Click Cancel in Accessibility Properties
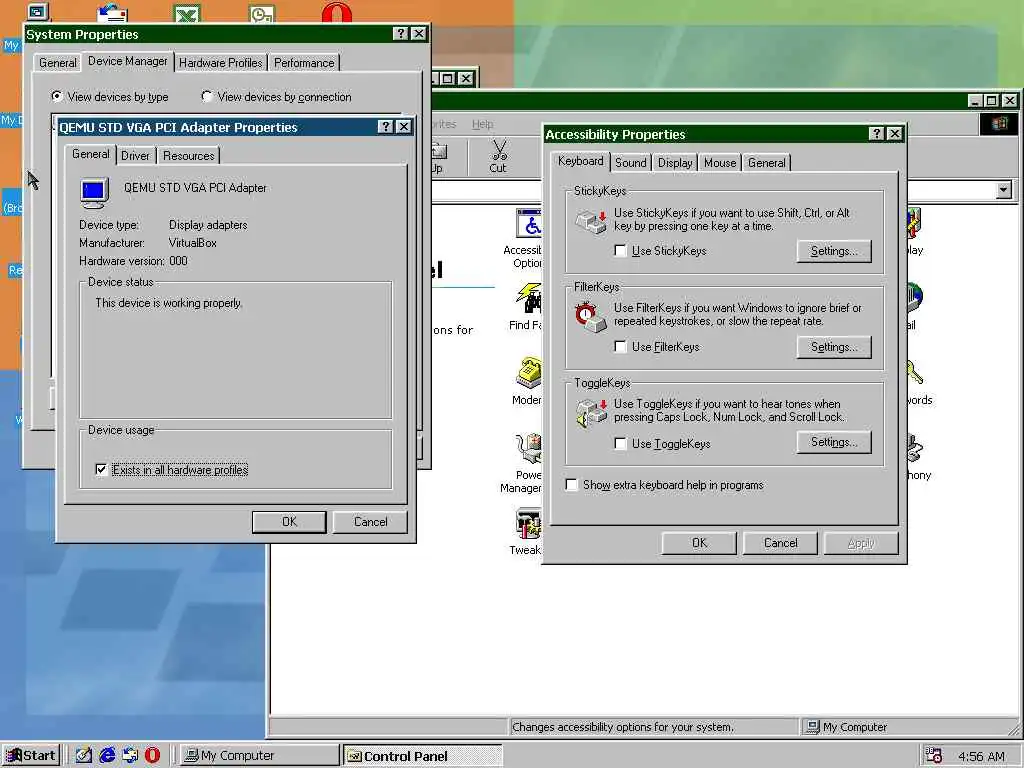 tap(780, 543)
